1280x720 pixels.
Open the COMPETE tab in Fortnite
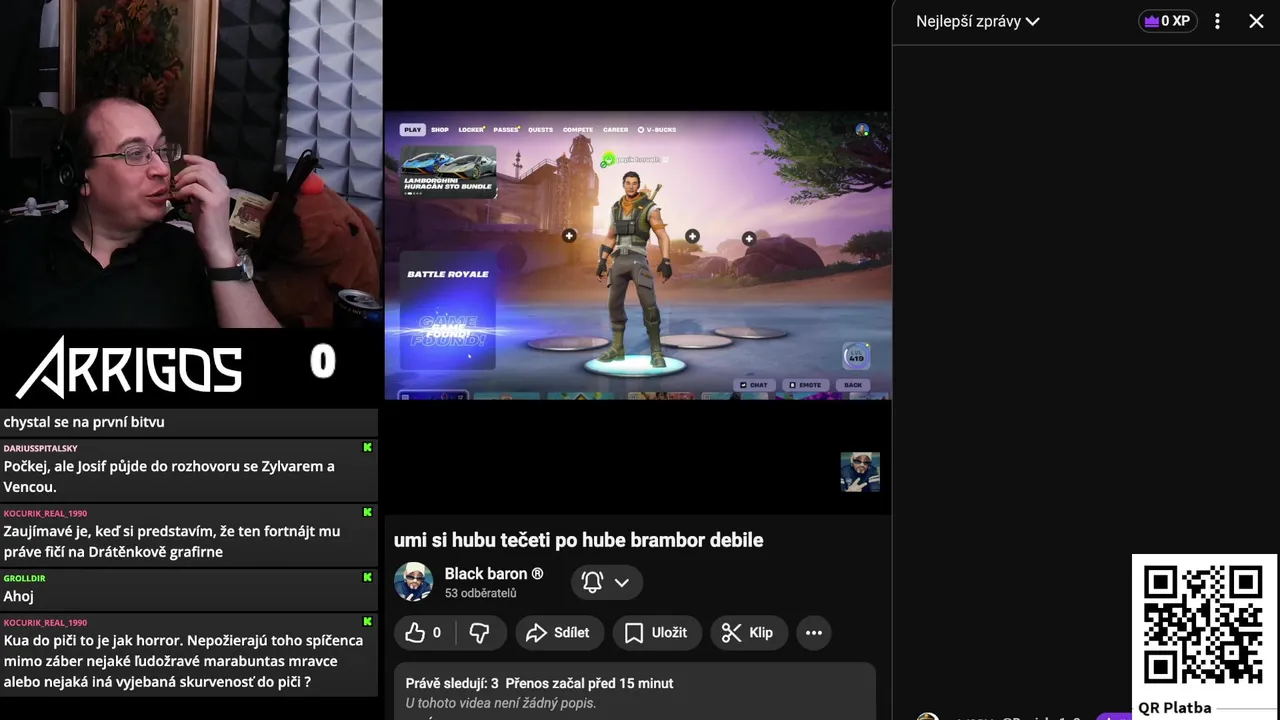pyautogui.click(x=578, y=130)
